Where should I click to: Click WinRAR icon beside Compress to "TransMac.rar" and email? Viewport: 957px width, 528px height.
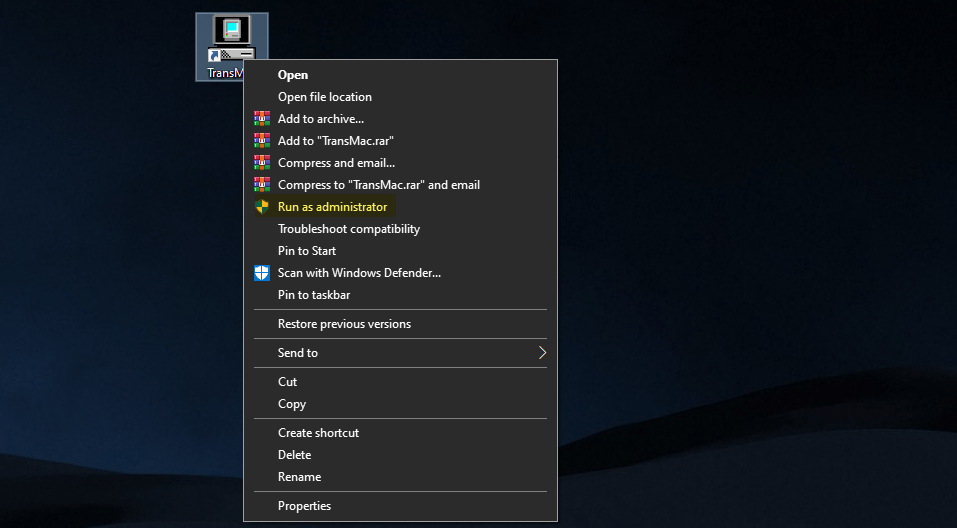tap(262, 184)
